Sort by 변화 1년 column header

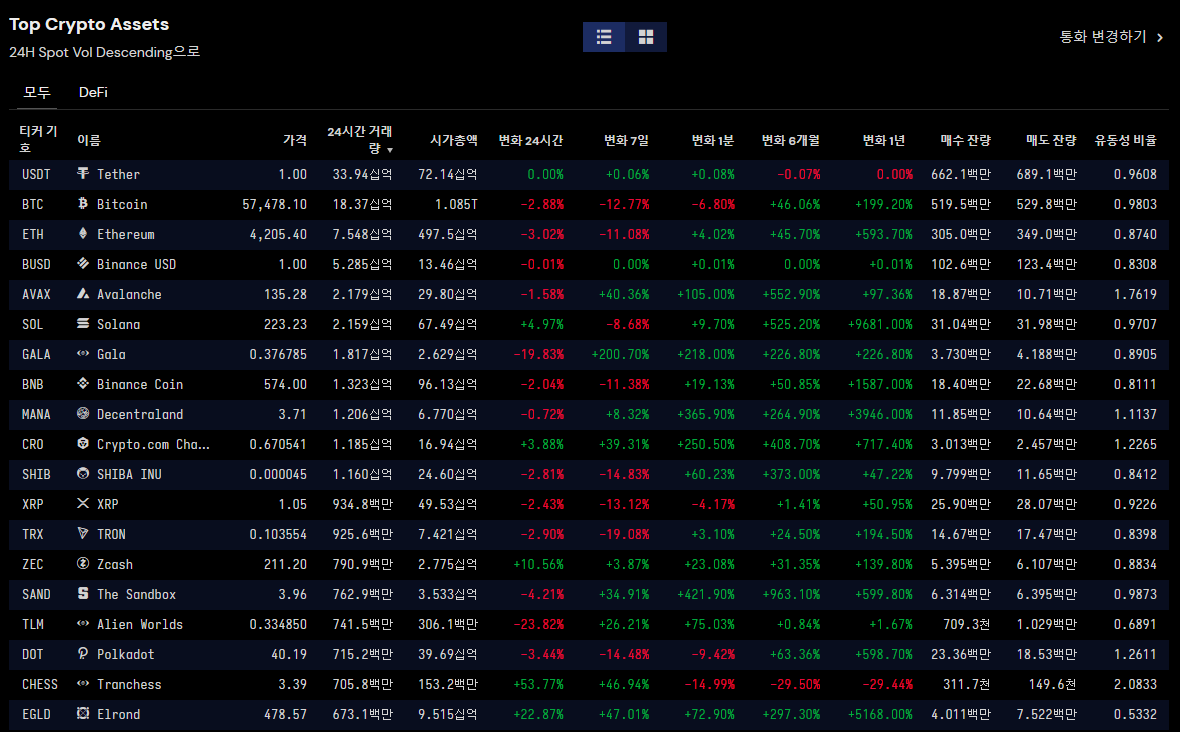point(883,140)
